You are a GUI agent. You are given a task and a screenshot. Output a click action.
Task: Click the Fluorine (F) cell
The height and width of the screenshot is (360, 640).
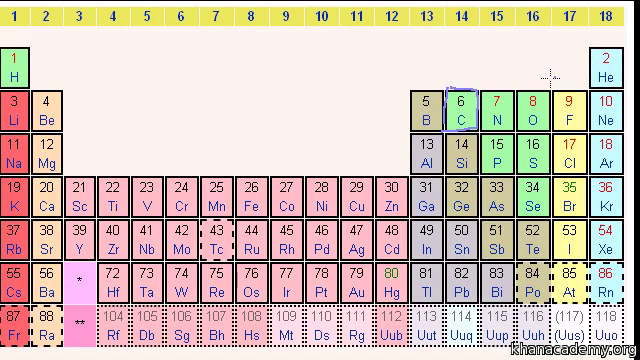[569, 111]
